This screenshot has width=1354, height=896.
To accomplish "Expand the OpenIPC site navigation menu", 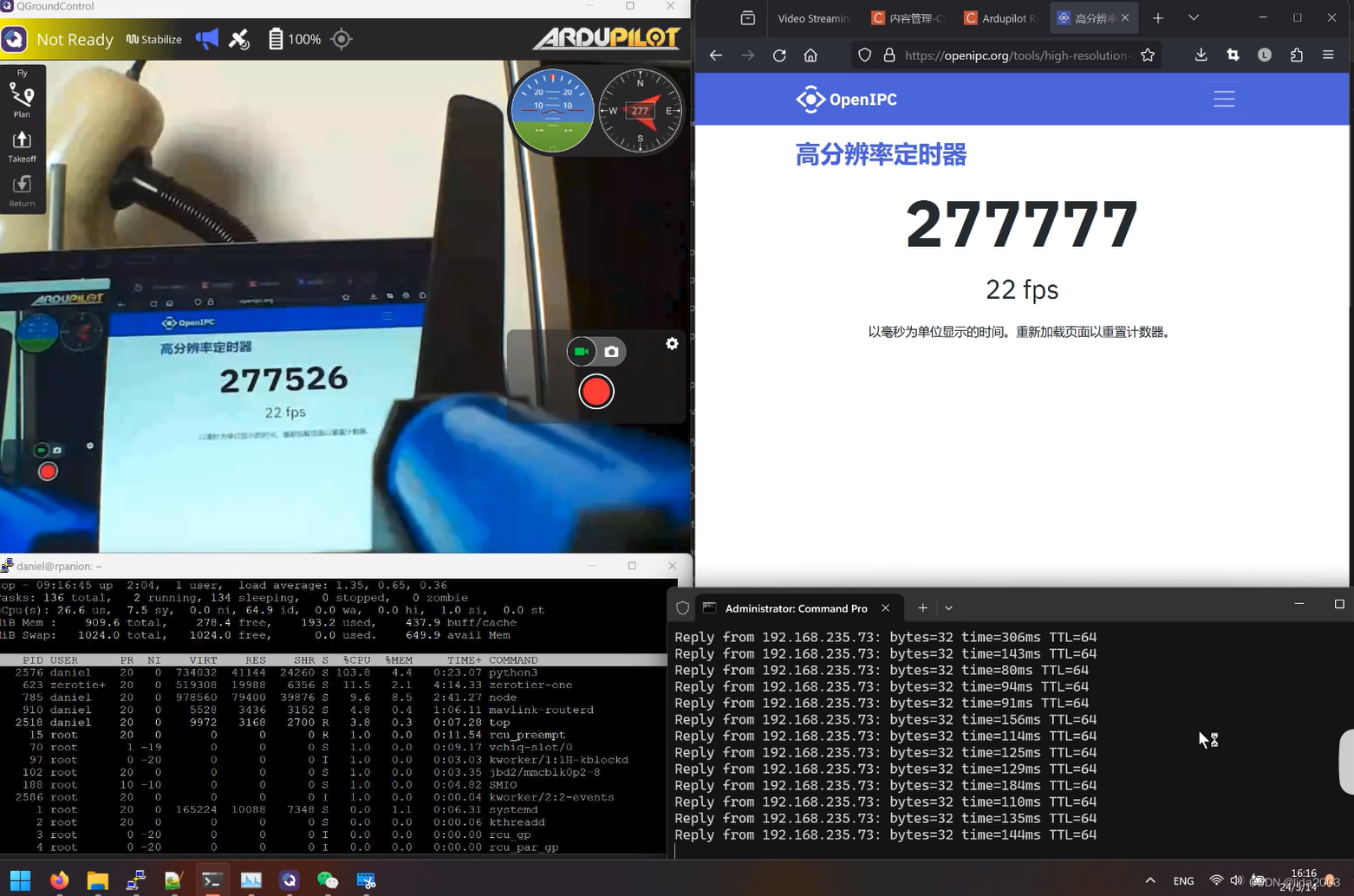I will [1224, 99].
